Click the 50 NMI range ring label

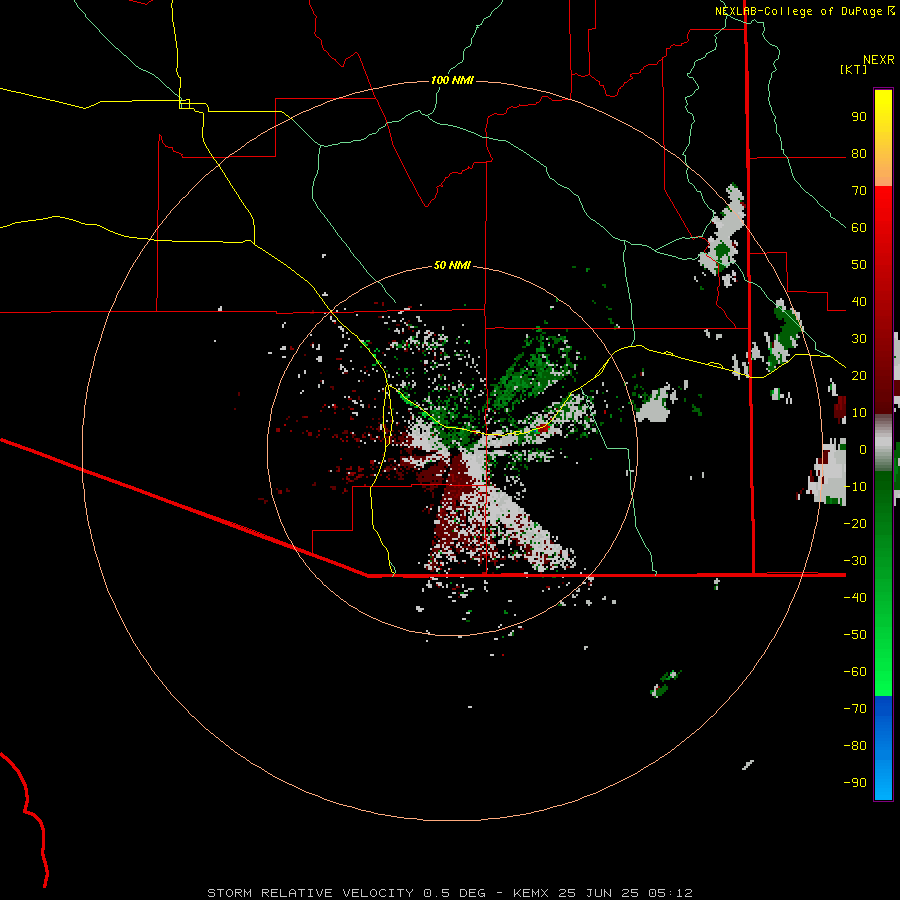[x=452, y=265]
